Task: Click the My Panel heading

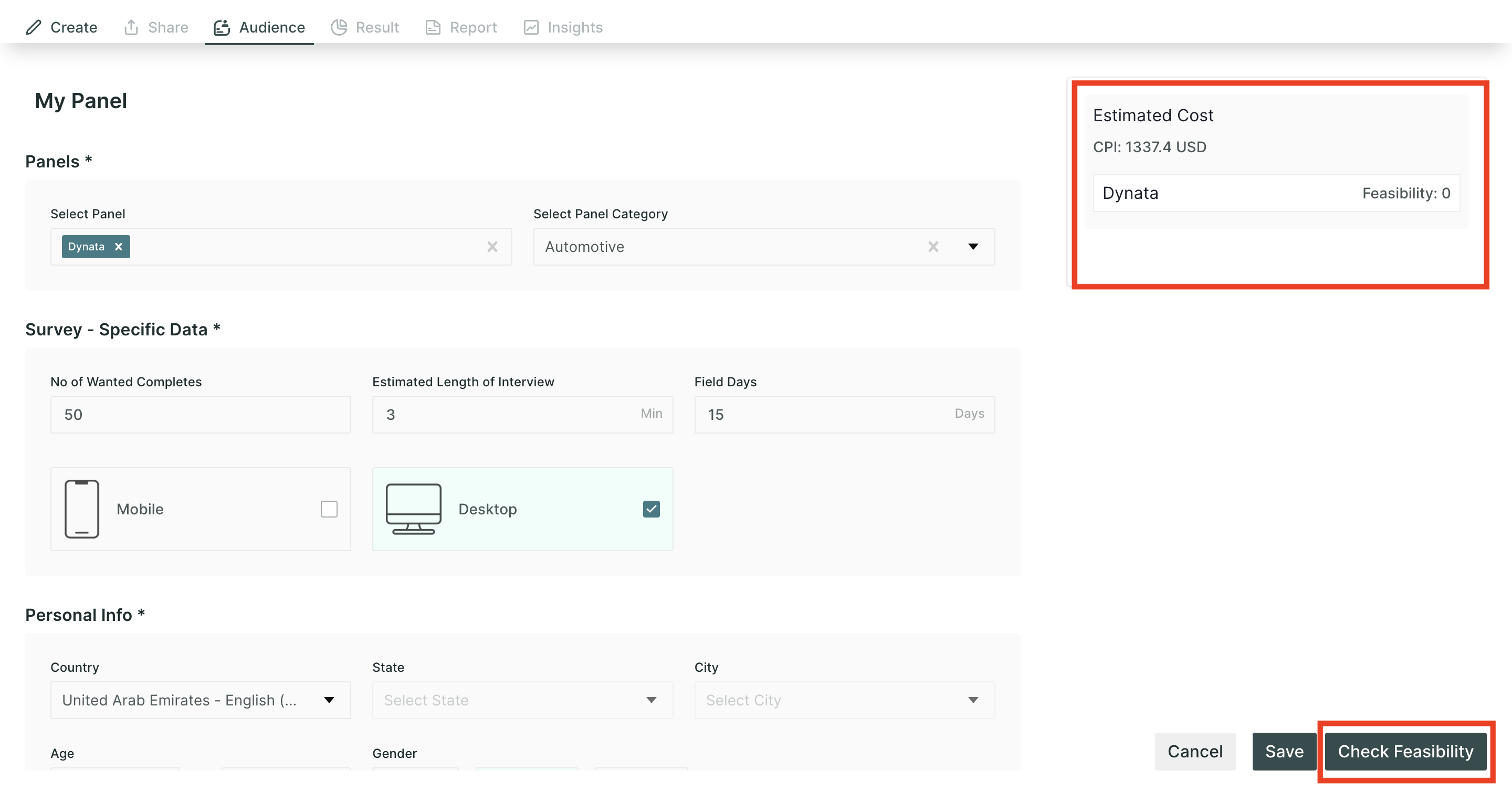Action: point(81,101)
